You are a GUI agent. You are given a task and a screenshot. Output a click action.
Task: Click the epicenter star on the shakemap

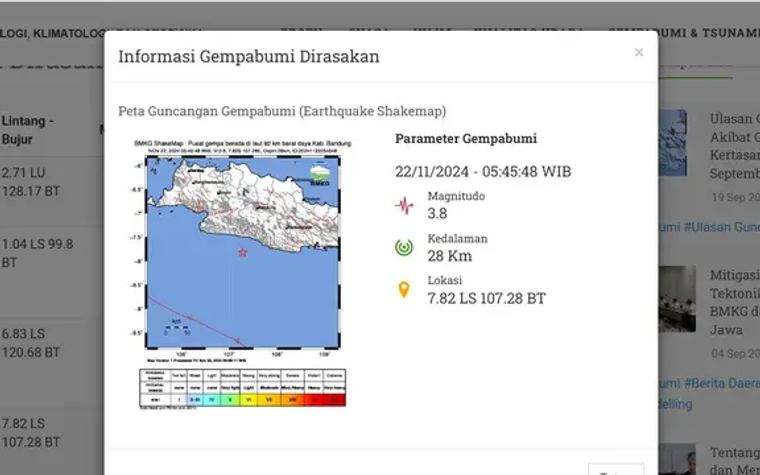click(242, 252)
